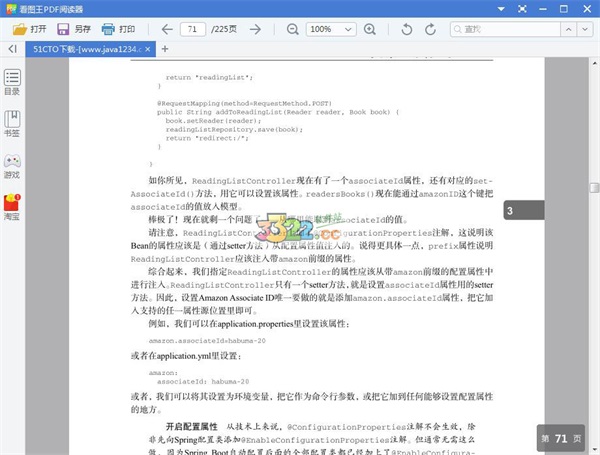The image size is (600, 455).
Task: Click the code line 'return "redirect:/";'
Action: [207, 138]
